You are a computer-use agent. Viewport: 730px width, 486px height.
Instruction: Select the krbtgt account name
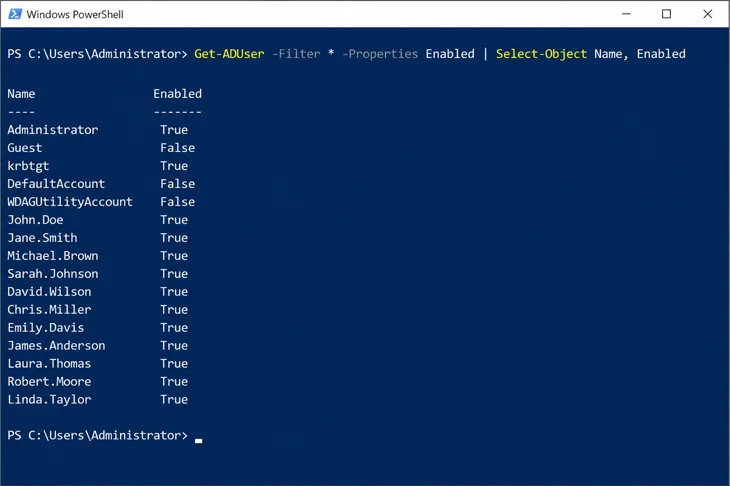pos(28,166)
